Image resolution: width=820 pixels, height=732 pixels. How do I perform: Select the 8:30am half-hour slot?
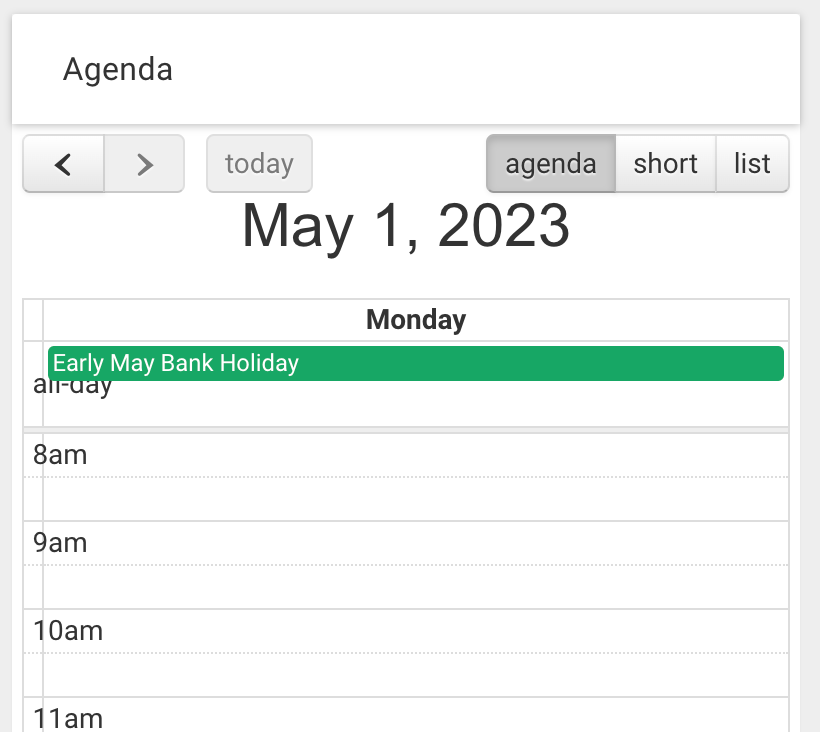point(416,499)
